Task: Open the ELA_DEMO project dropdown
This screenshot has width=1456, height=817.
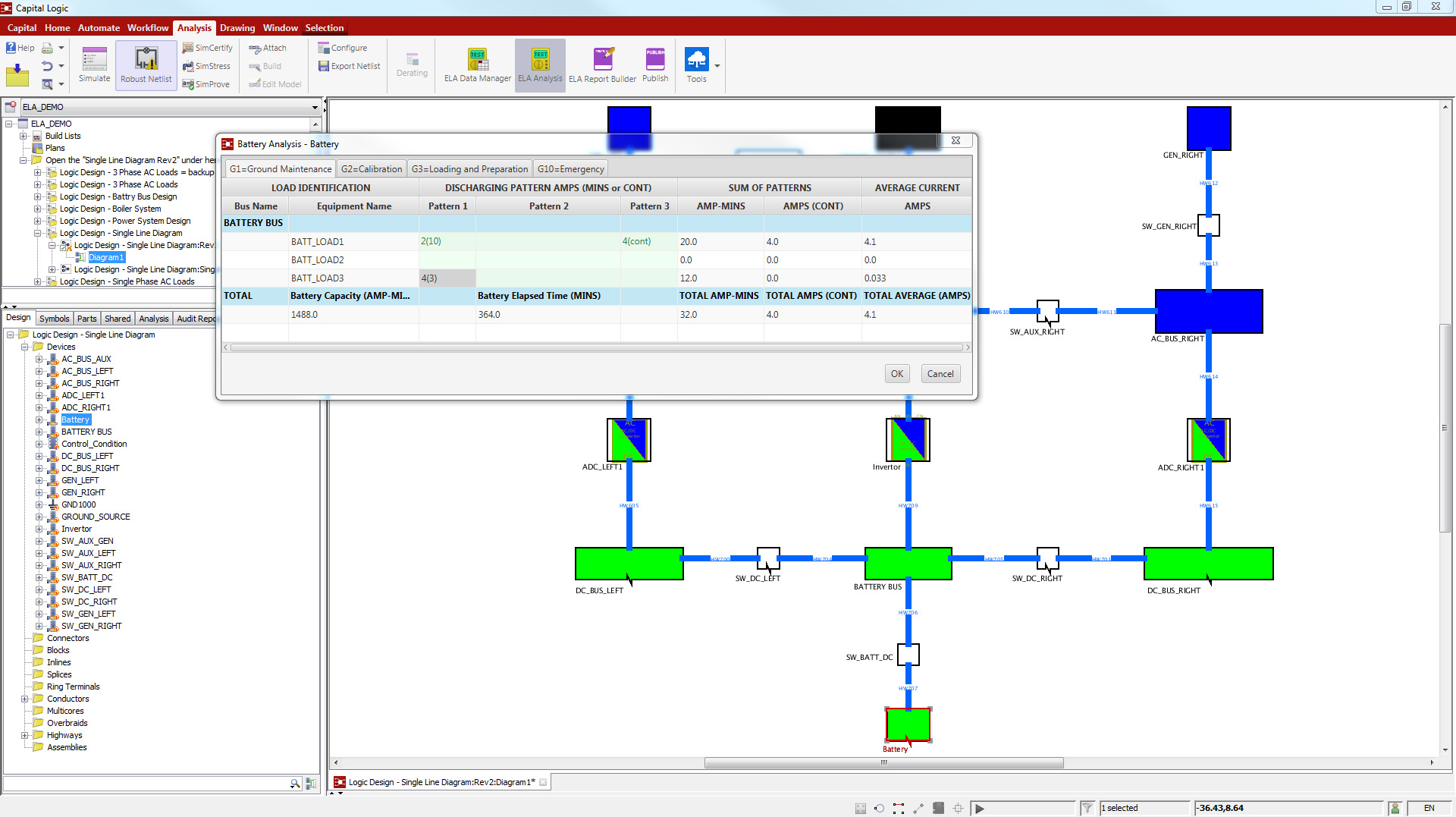Action: pos(315,107)
